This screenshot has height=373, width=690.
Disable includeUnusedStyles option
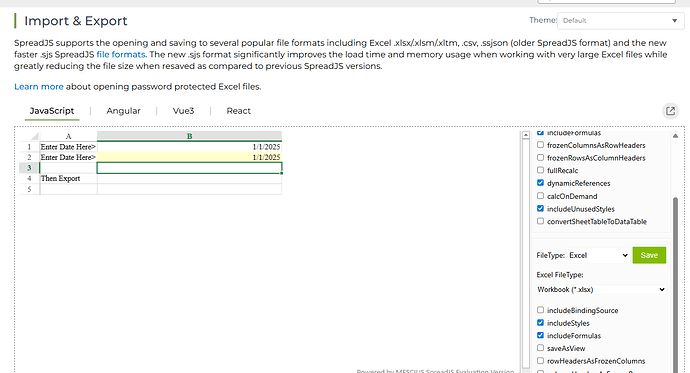coord(540,208)
